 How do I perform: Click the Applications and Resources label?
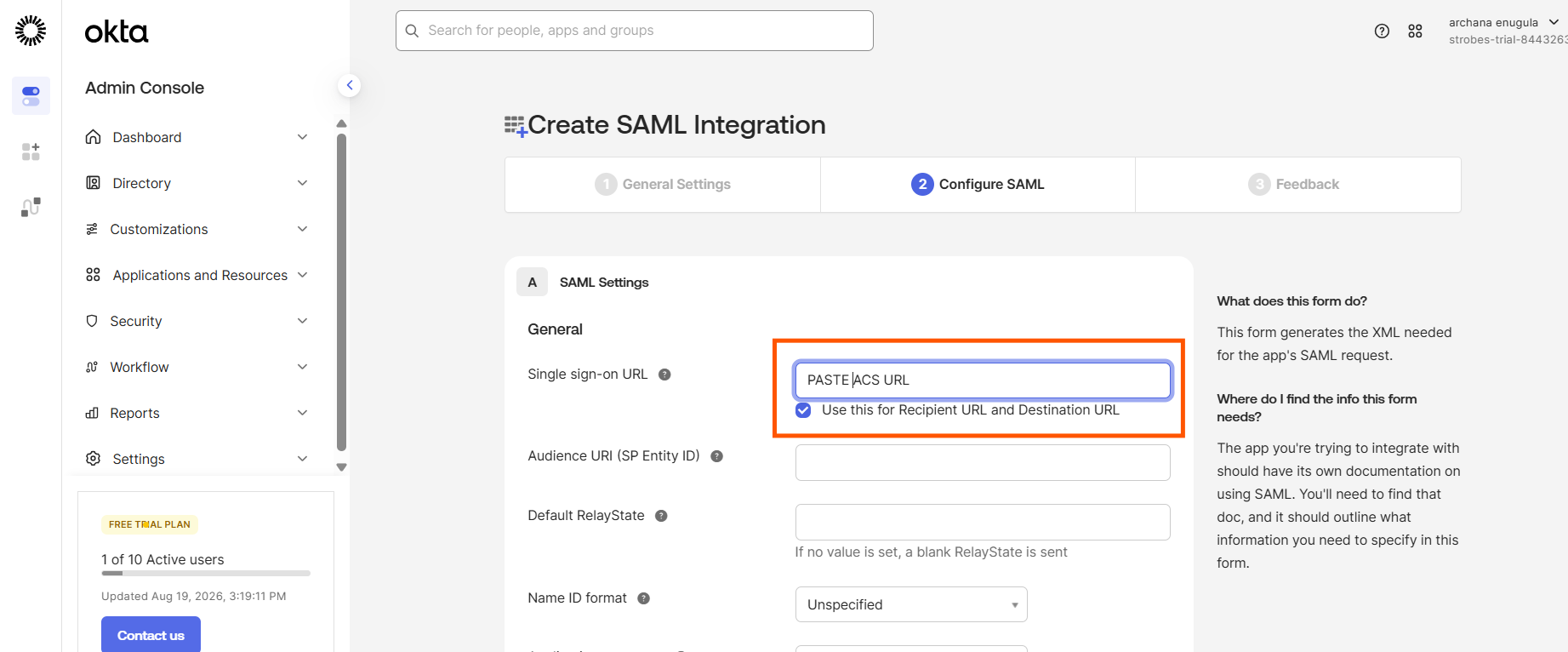pos(200,275)
